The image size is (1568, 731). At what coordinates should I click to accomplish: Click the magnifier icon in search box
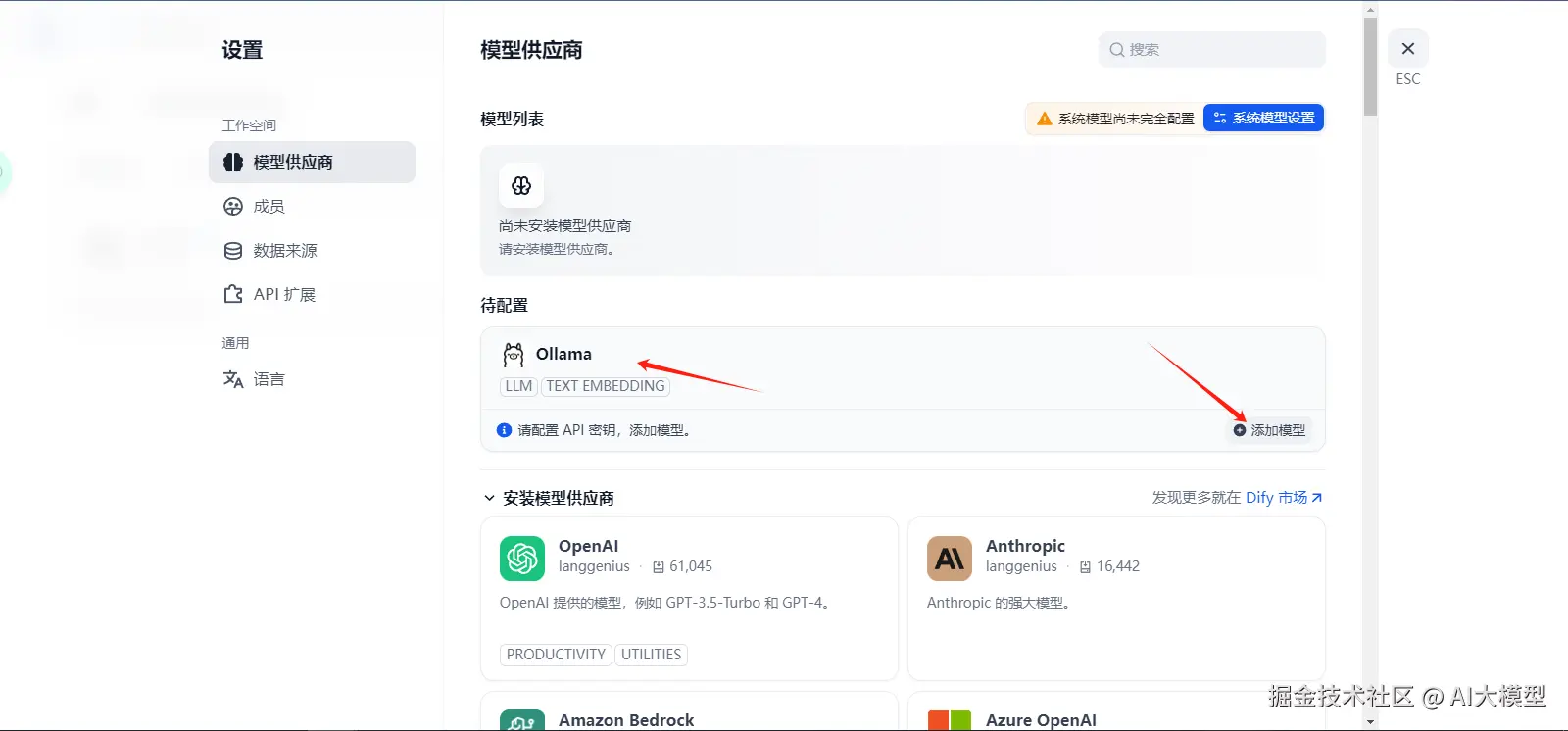click(x=1116, y=49)
